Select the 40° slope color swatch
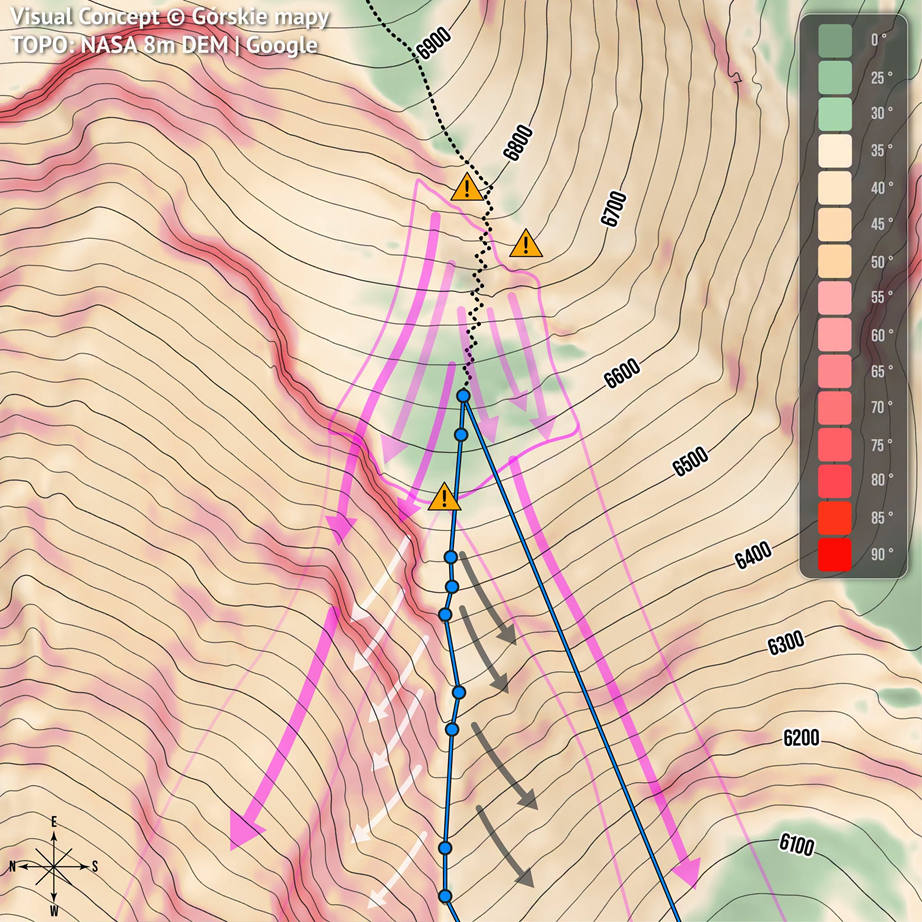 tap(834, 188)
